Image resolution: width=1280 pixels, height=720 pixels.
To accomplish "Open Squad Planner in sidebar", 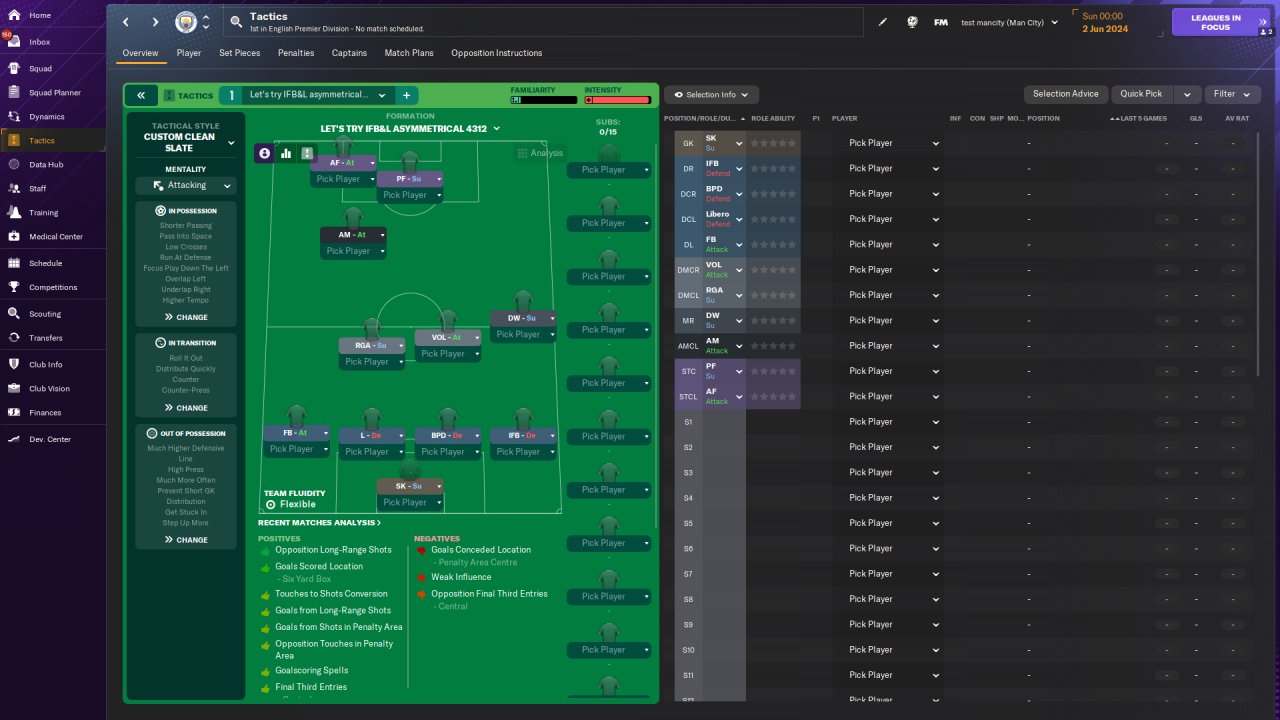I will coord(55,93).
